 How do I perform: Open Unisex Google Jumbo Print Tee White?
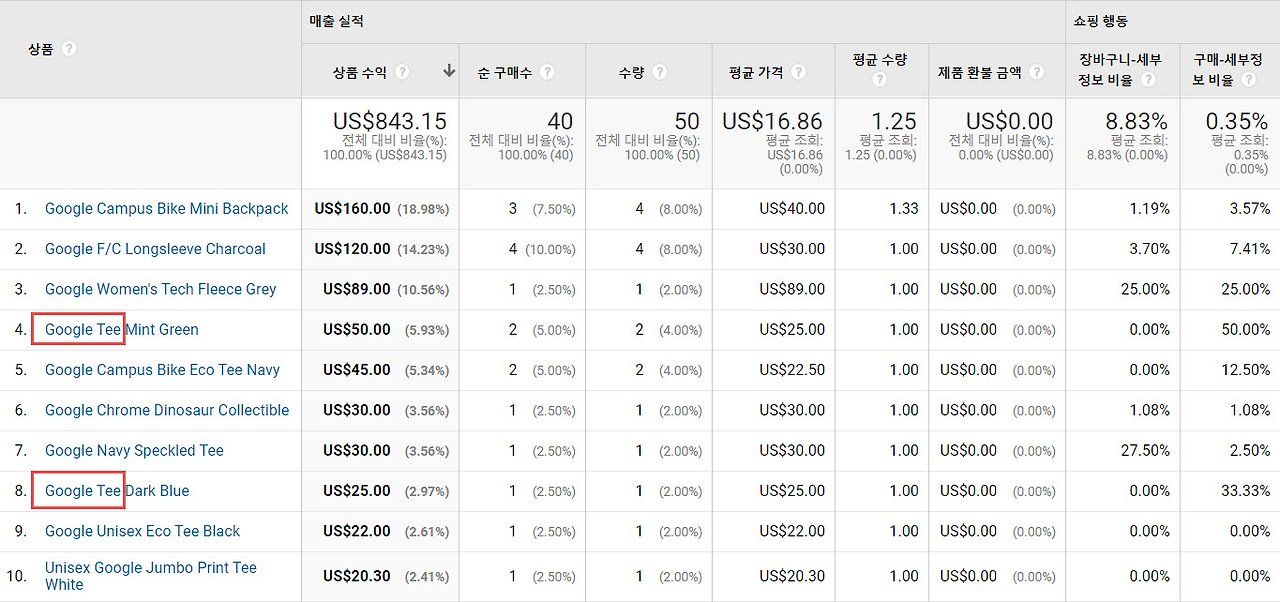[x=151, y=576]
